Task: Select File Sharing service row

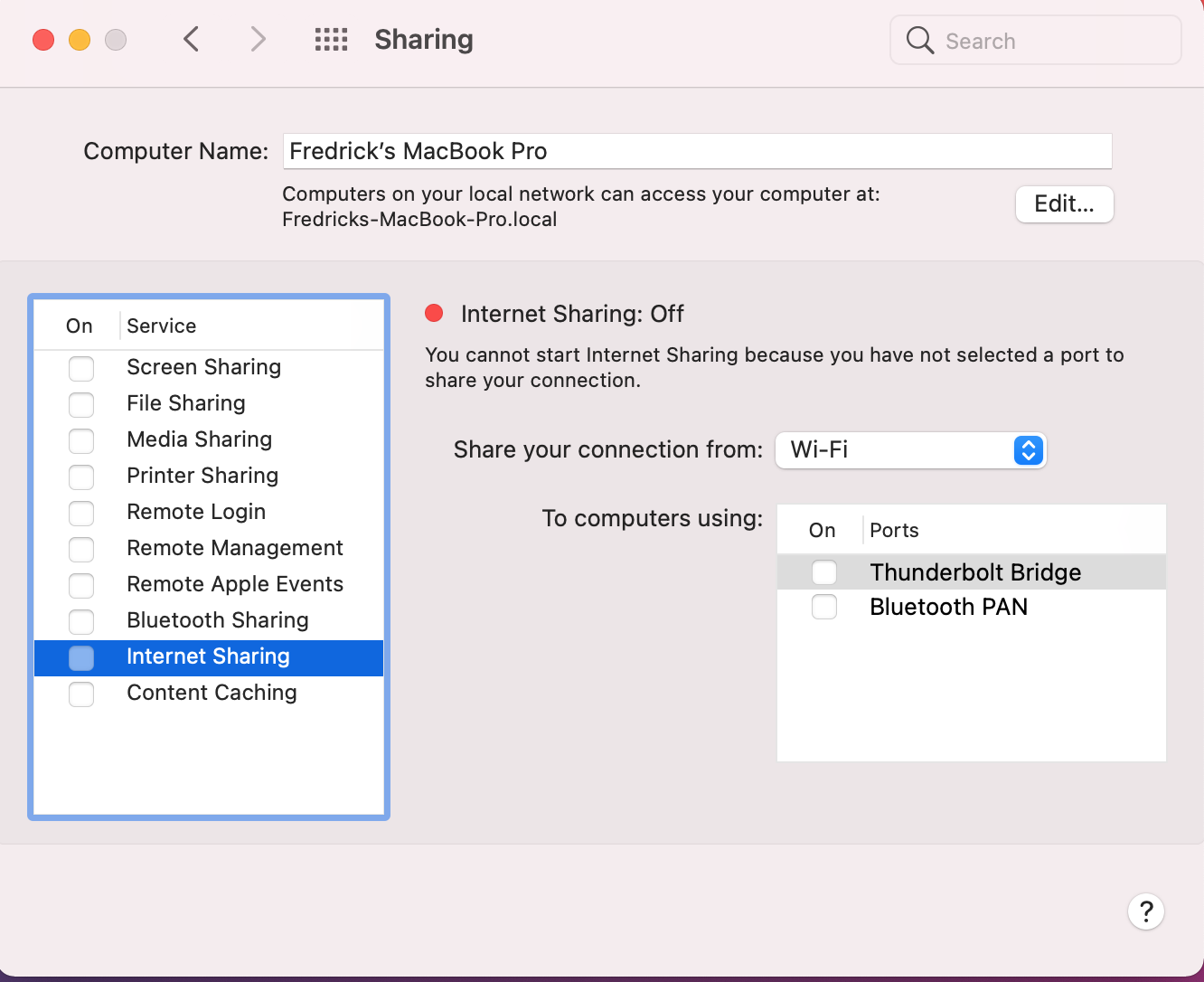Action: pyautogui.click(x=209, y=403)
